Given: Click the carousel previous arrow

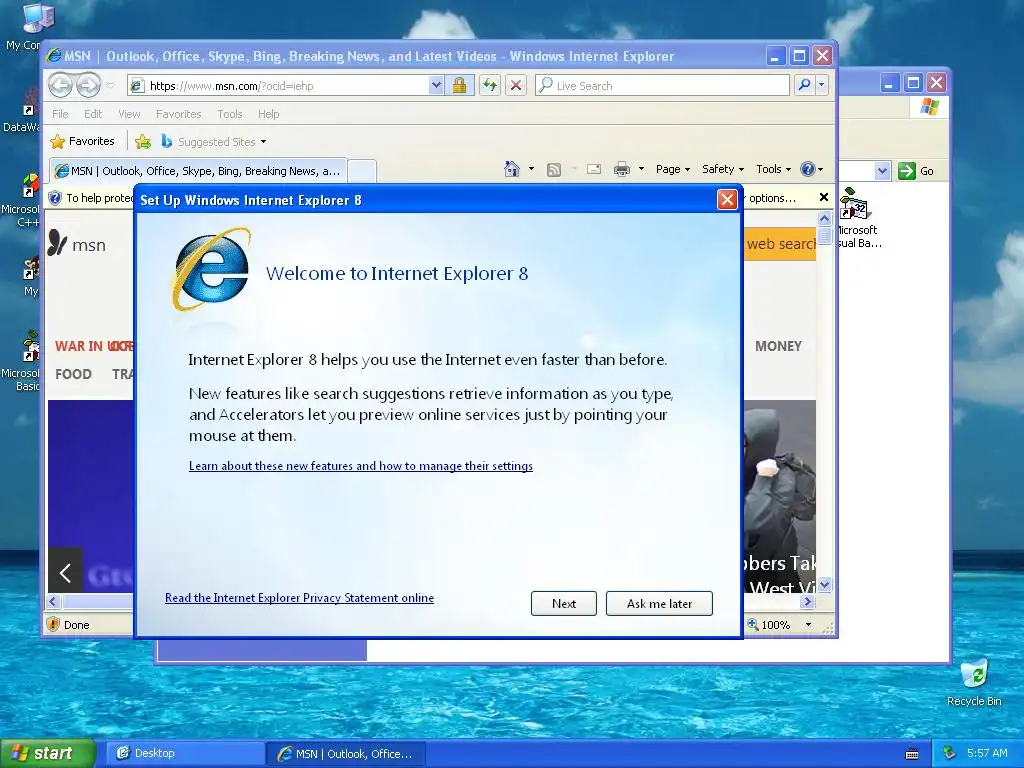Looking at the screenshot, I should pyautogui.click(x=65, y=573).
